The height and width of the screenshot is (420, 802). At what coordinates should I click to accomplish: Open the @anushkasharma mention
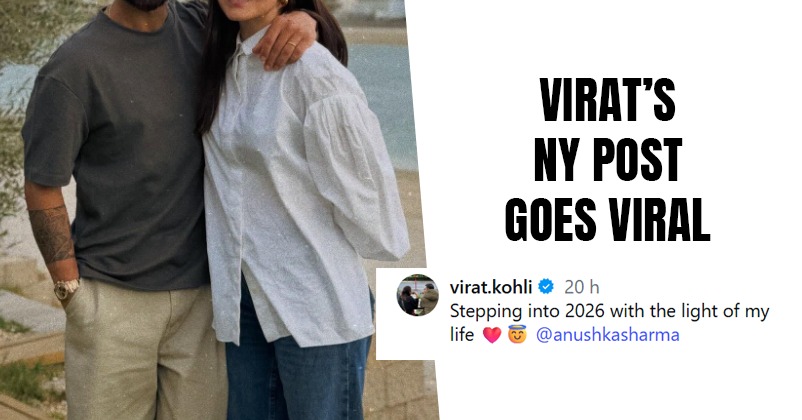tap(608, 335)
